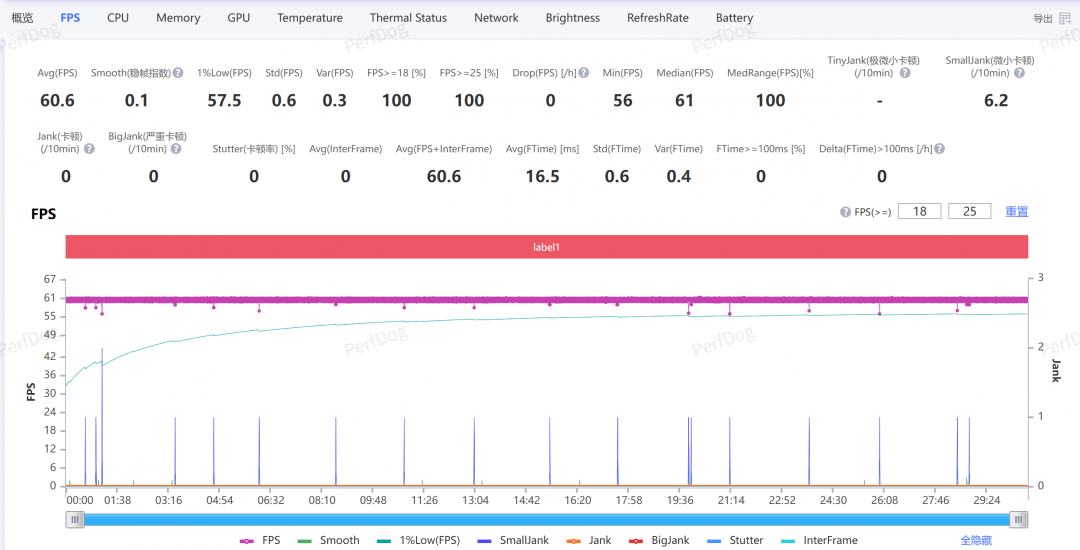Open TinyJank help question mark
This screenshot has height=550, width=1080.
(x=905, y=72)
